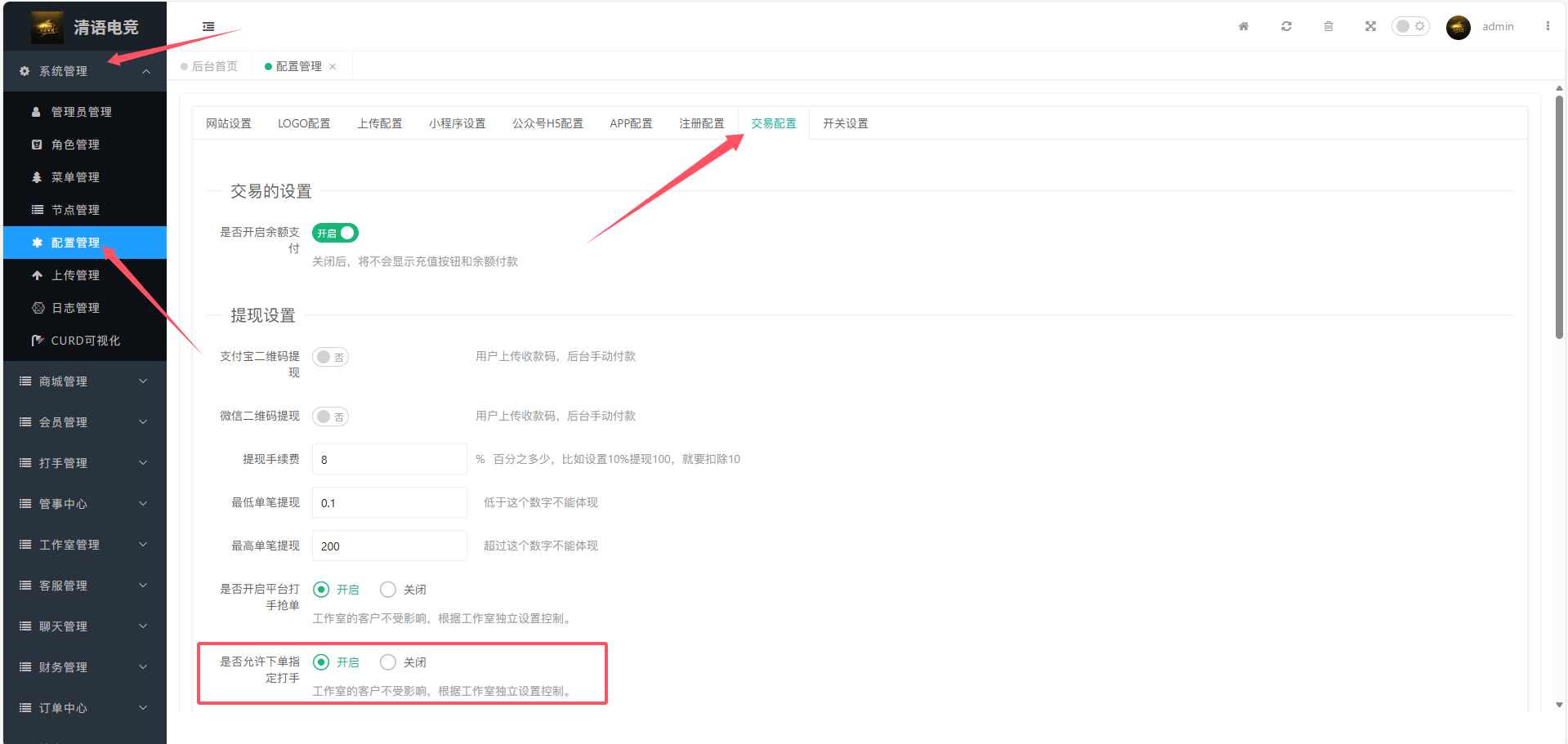Click the home icon in top toolbar

click(1243, 26)
